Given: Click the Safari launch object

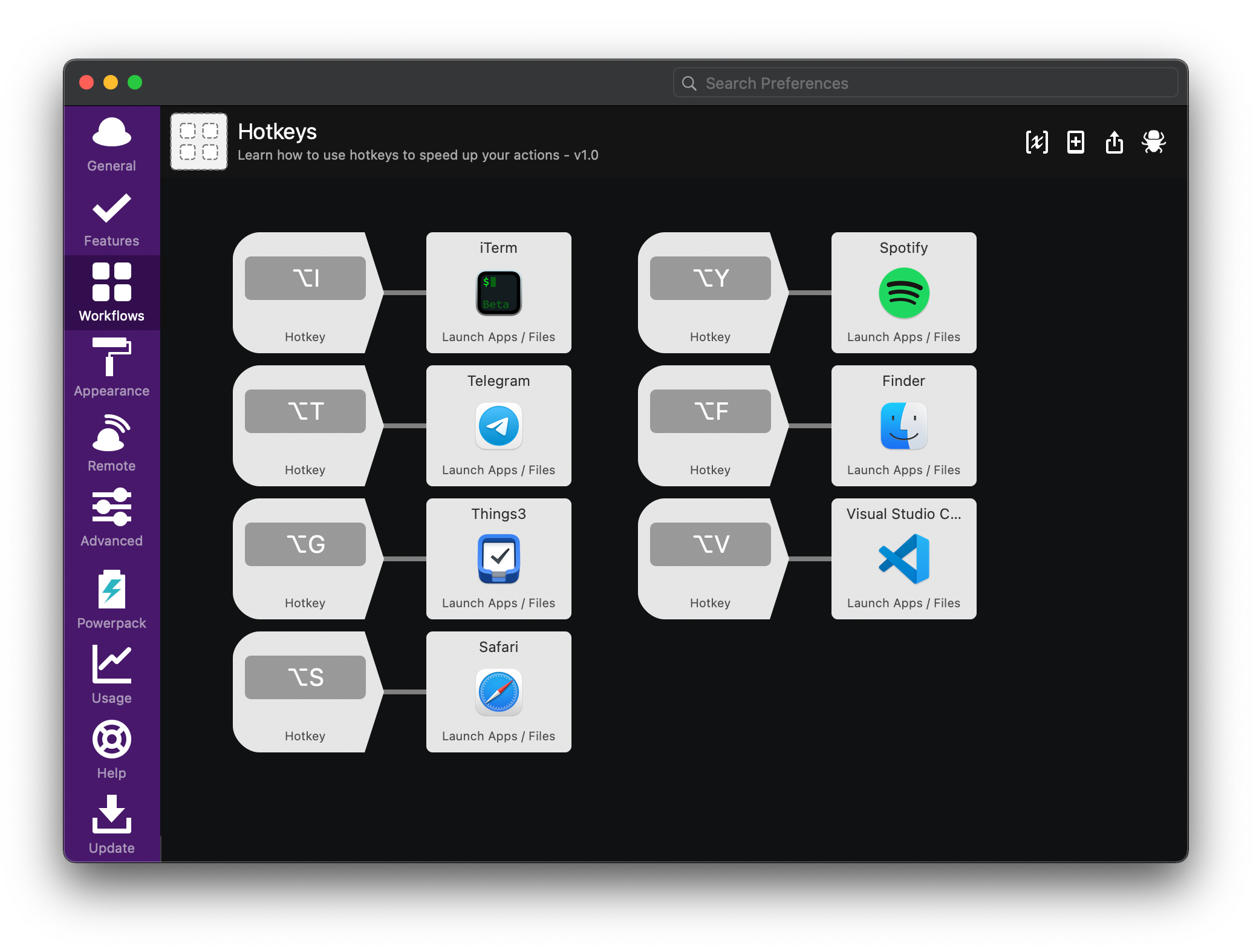Looking at the screenshot, I should coord(498,692).
